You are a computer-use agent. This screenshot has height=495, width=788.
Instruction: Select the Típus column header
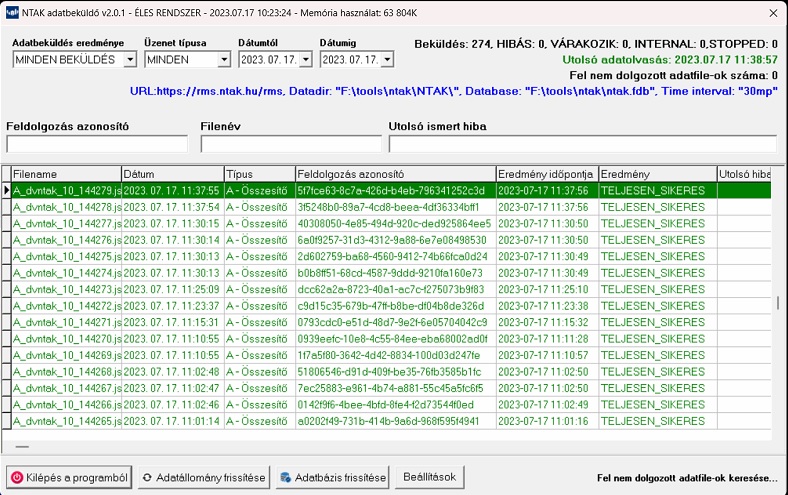point(259,174)
